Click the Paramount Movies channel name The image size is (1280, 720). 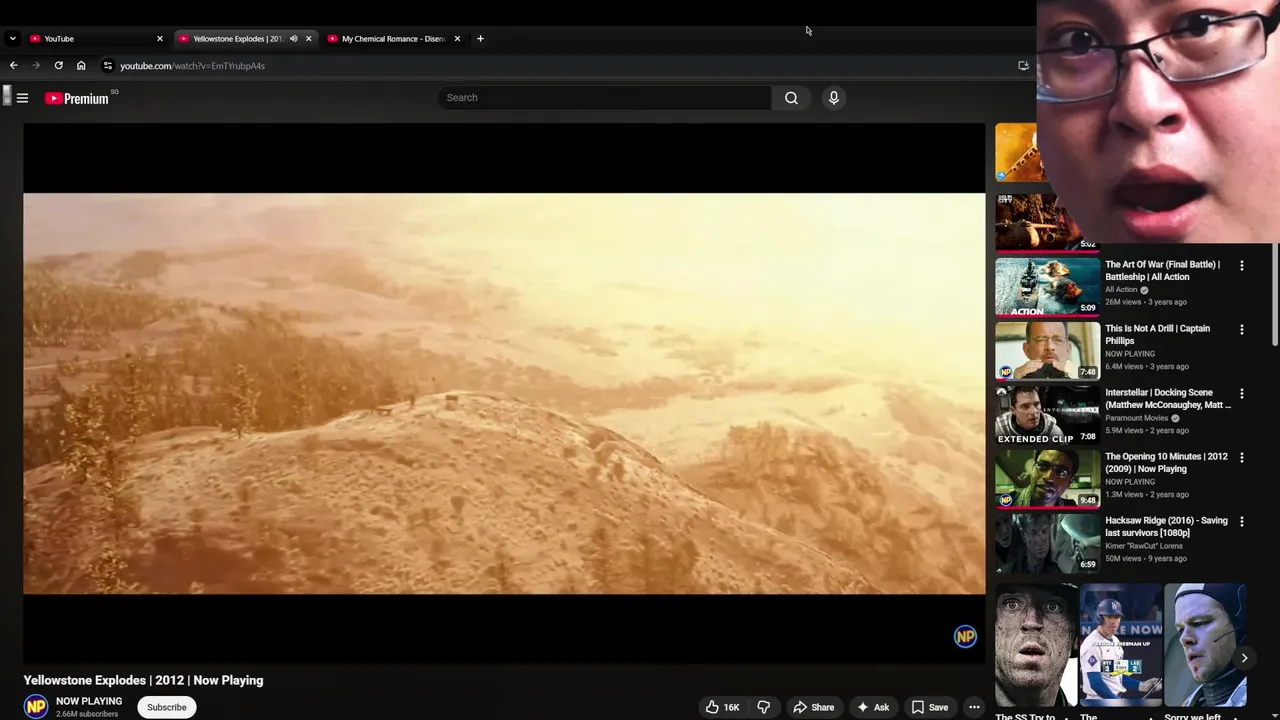[x=1136, y=418]
